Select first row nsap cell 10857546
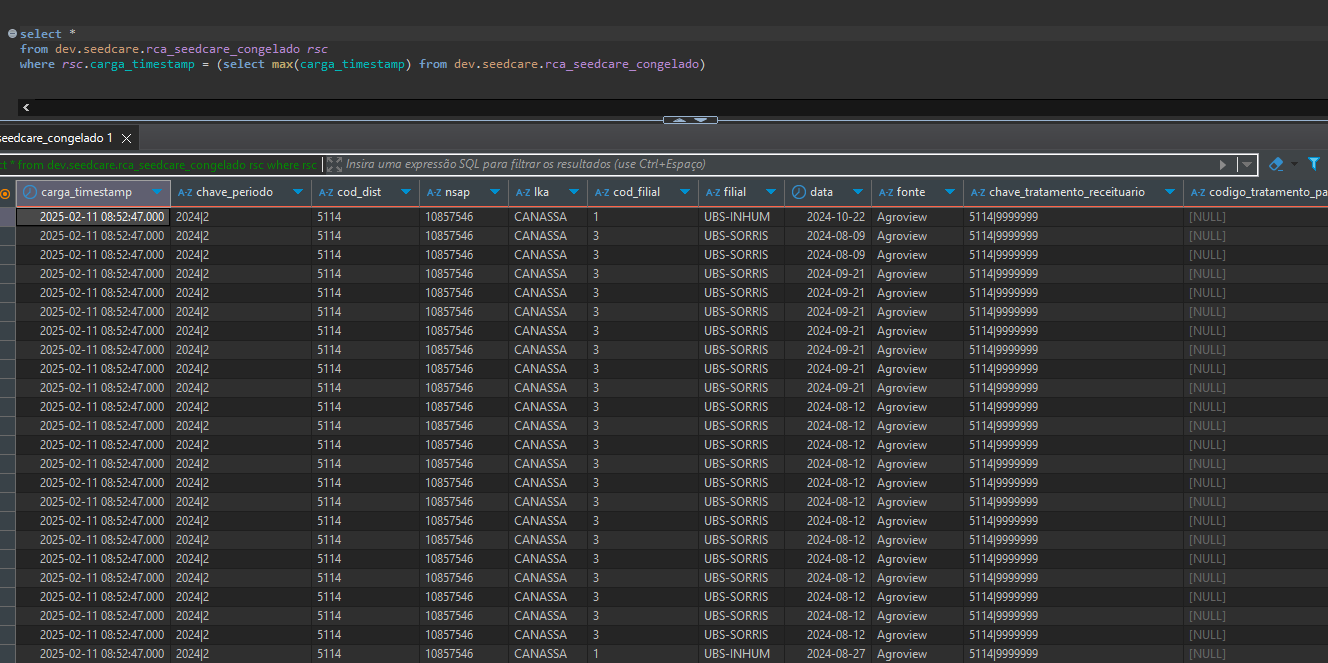The height and width of the screenshot is (663, 1328). (464, 217)
